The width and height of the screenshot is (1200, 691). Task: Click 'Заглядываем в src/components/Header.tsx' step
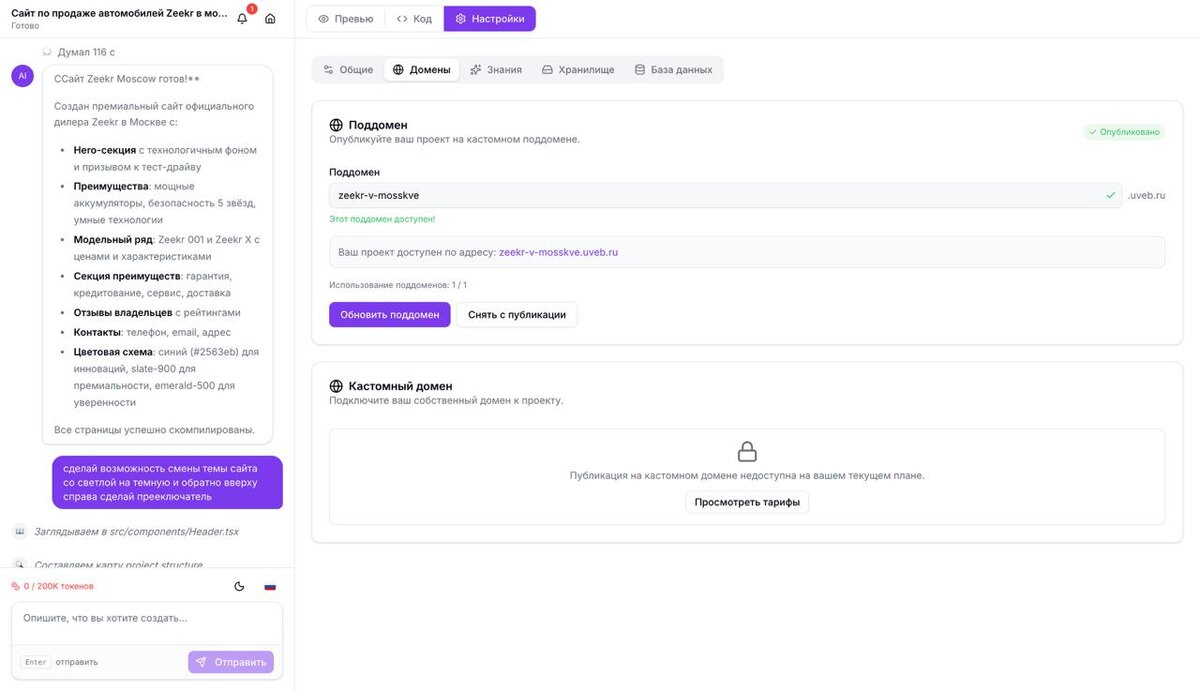(x=136, y=532)
